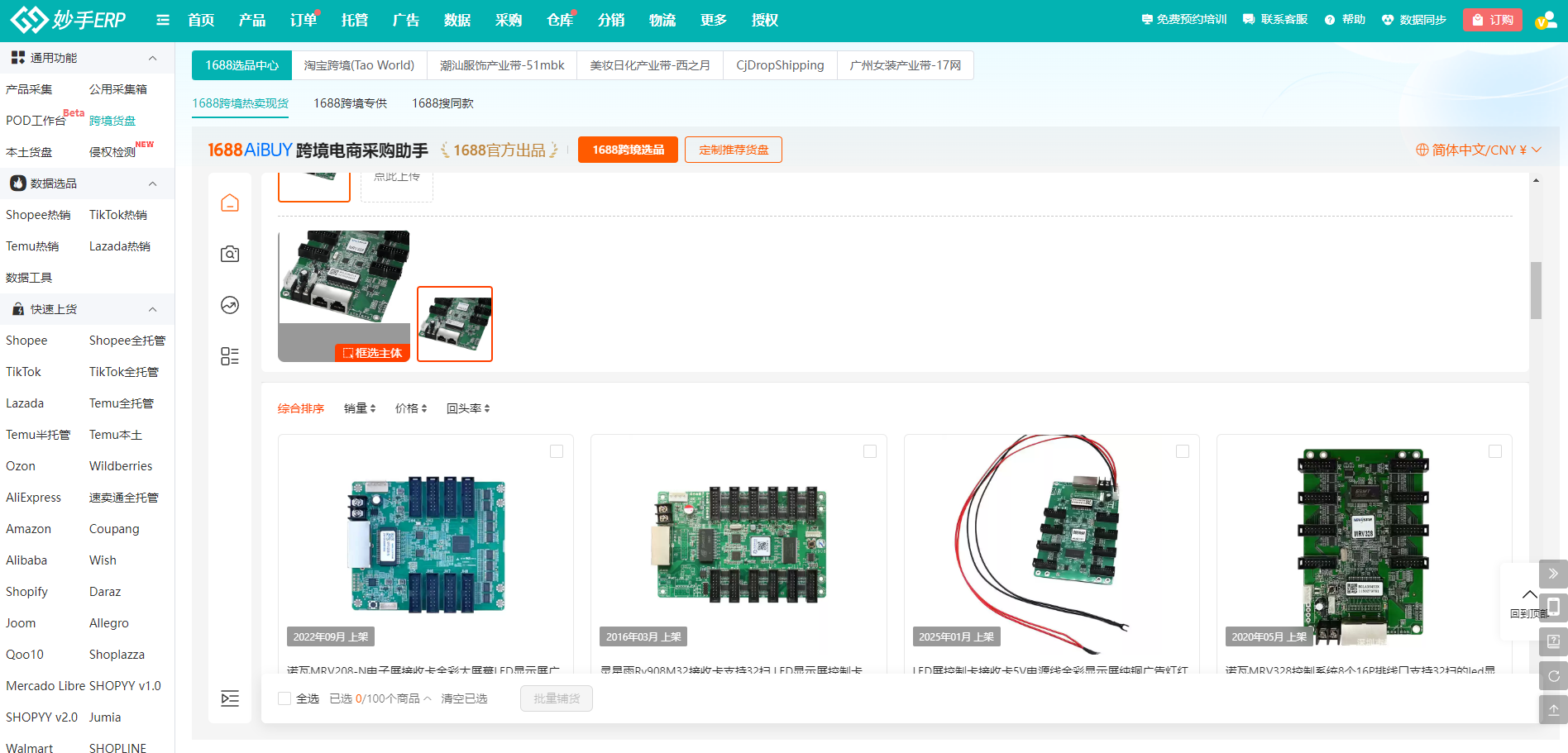Image resolution: width=1568 pixels, height=753 pixels.
Task: Click the refresh floating button
Action: point(1553,676)
